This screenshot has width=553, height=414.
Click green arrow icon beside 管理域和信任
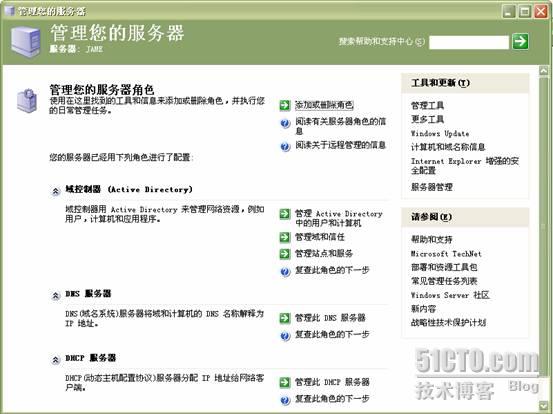(285, 237)
